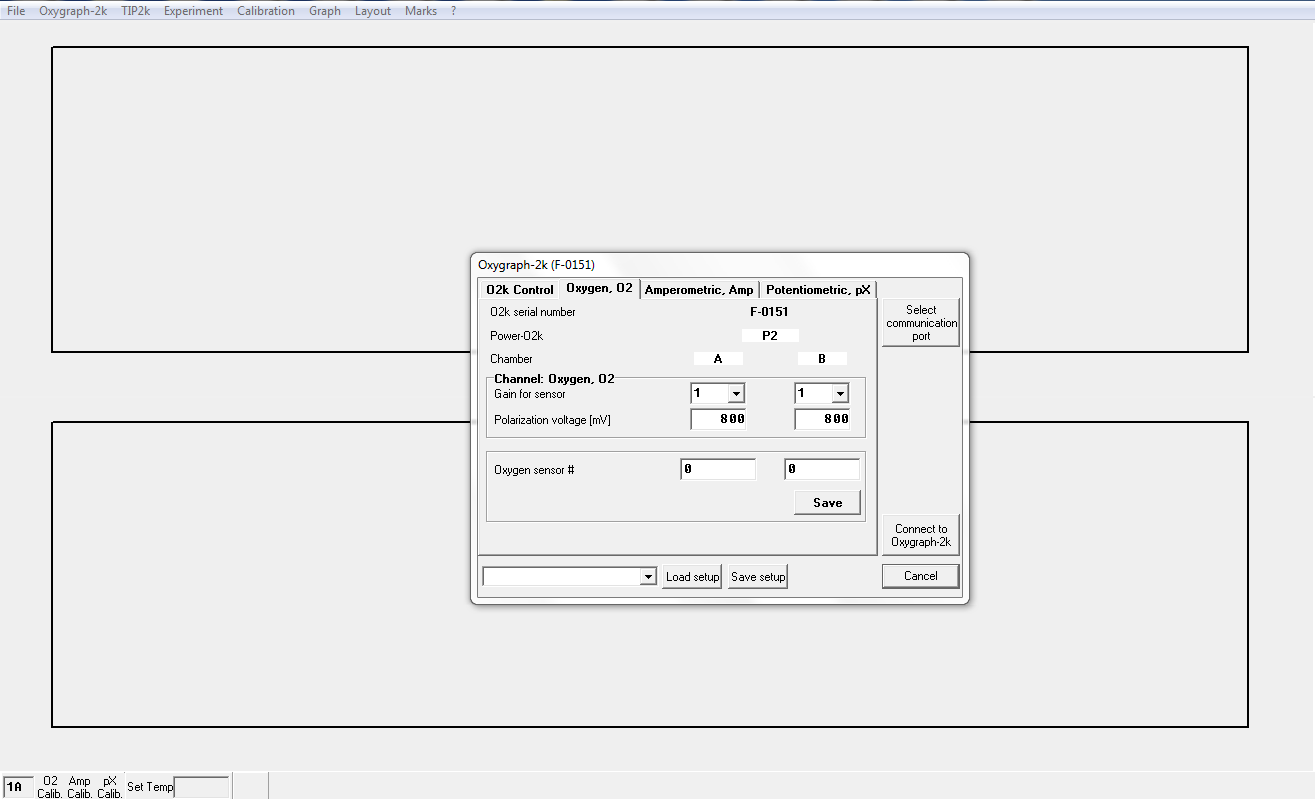The image size is (1315, 799).
Task: Switch to the O2k Control tab
Action: (519, 290)
